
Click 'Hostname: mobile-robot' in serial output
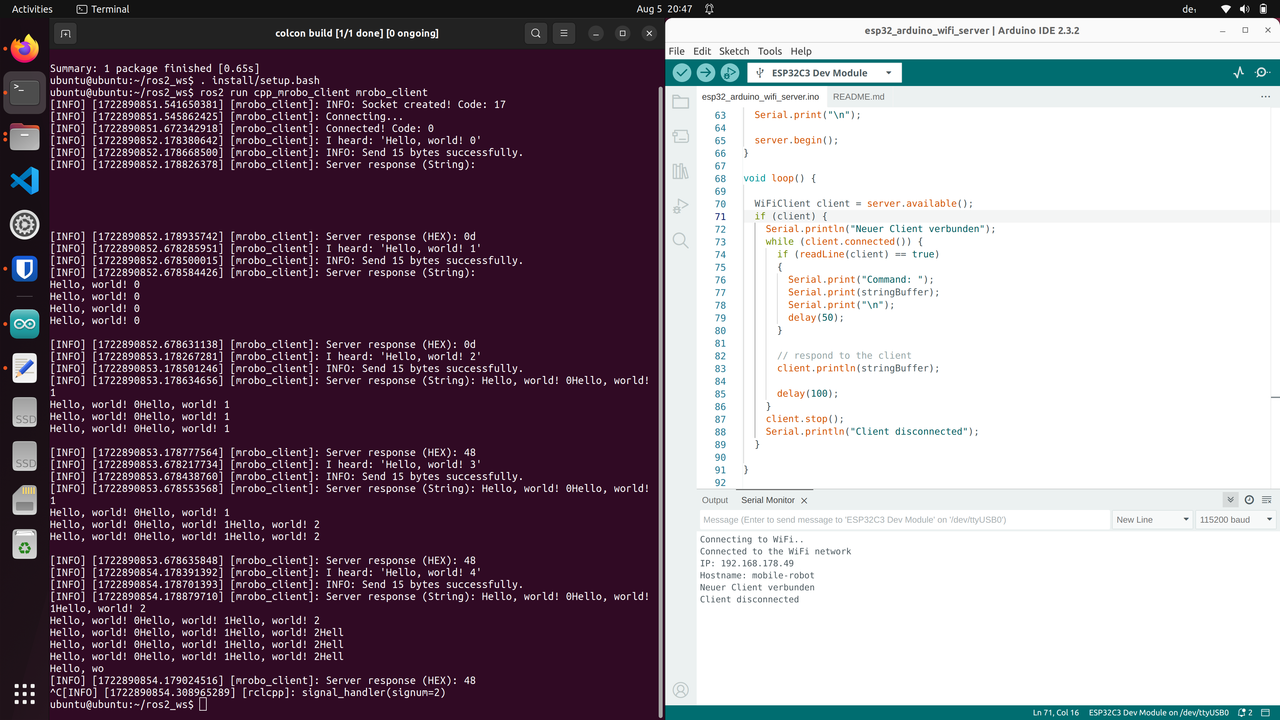click(x=757, y=576)
